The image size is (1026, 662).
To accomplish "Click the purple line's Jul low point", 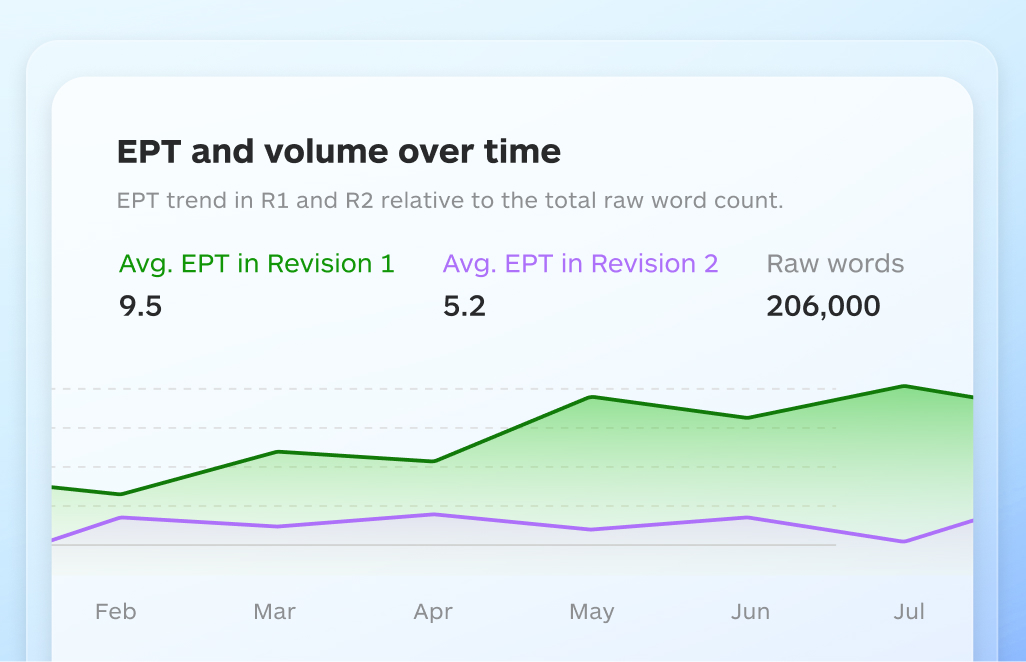I will tap(905, 542).
